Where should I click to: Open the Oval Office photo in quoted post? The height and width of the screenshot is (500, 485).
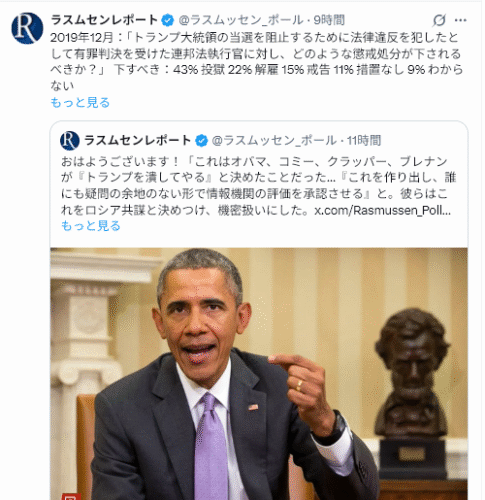point(259,374)
